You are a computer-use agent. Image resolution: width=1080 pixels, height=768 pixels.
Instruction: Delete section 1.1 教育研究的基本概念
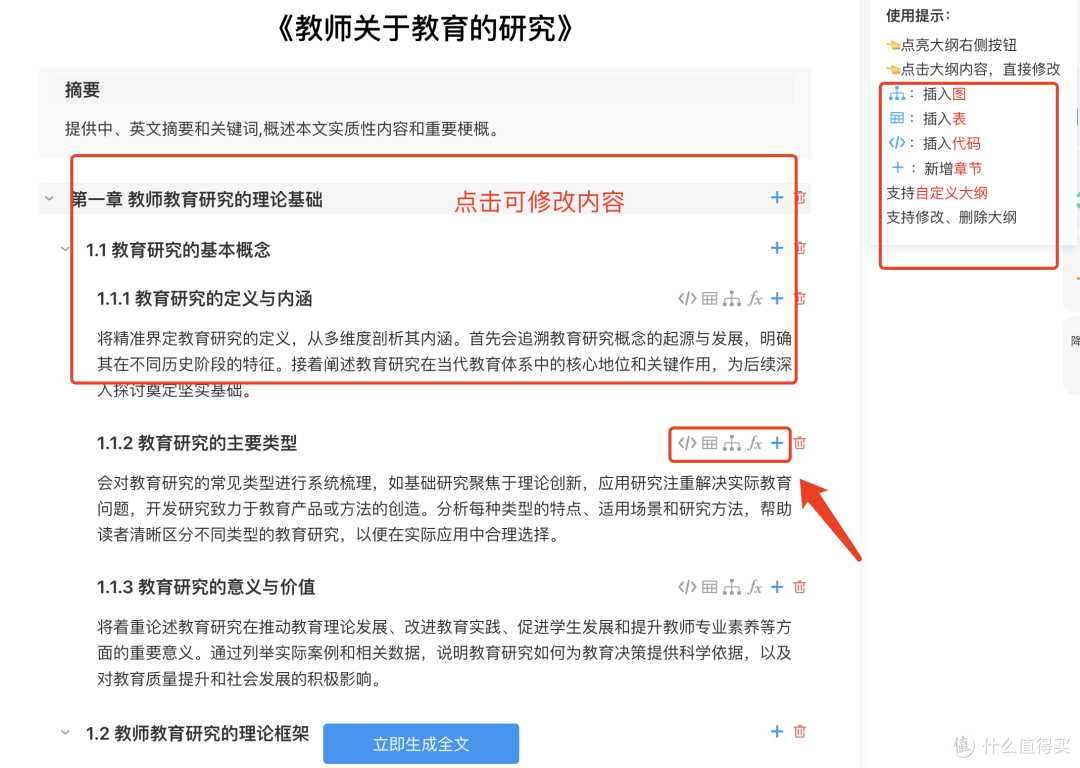tap(800, 248)
